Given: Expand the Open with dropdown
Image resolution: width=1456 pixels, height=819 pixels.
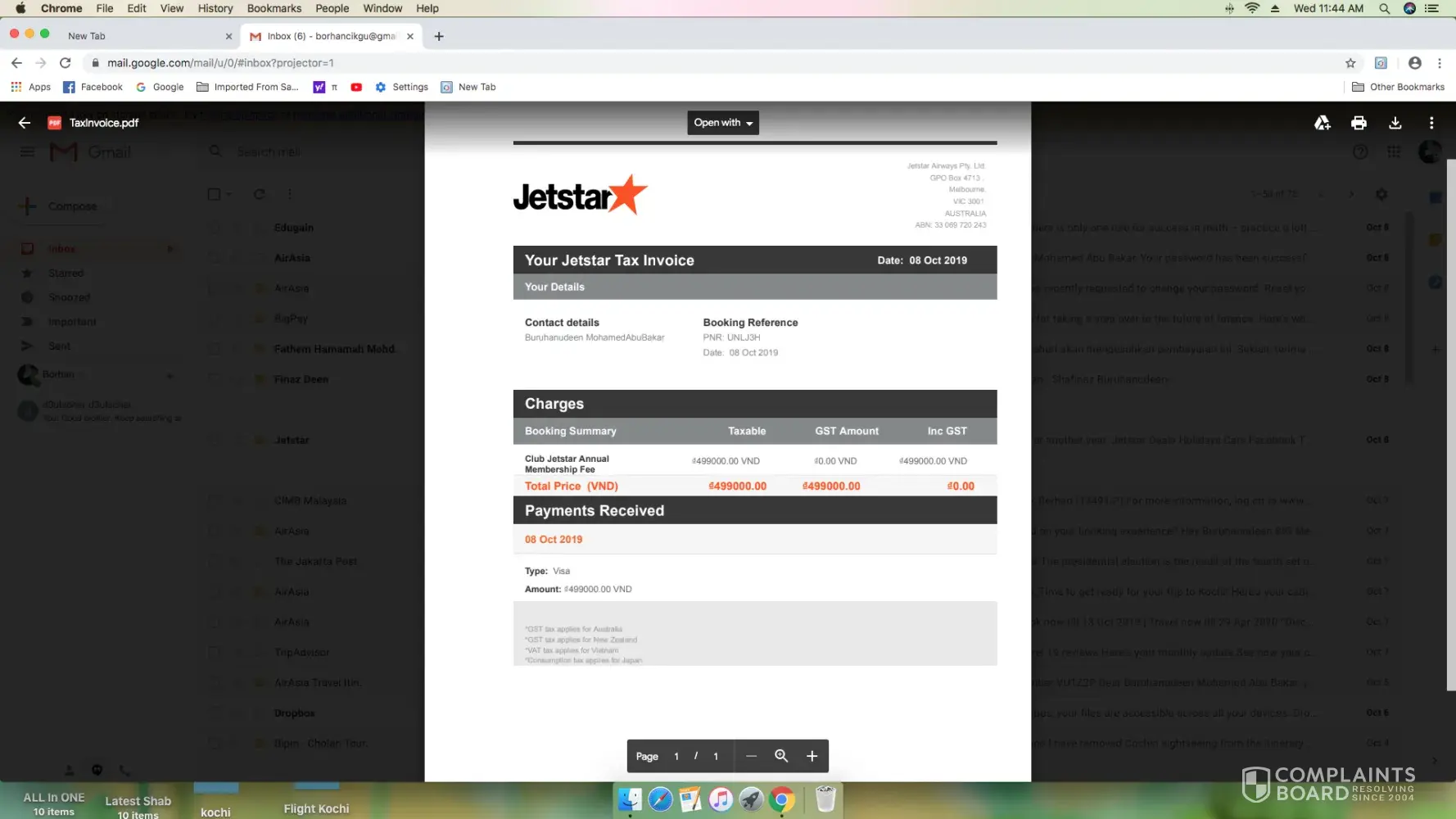Looking at the screenshot, I should point(723,123).
